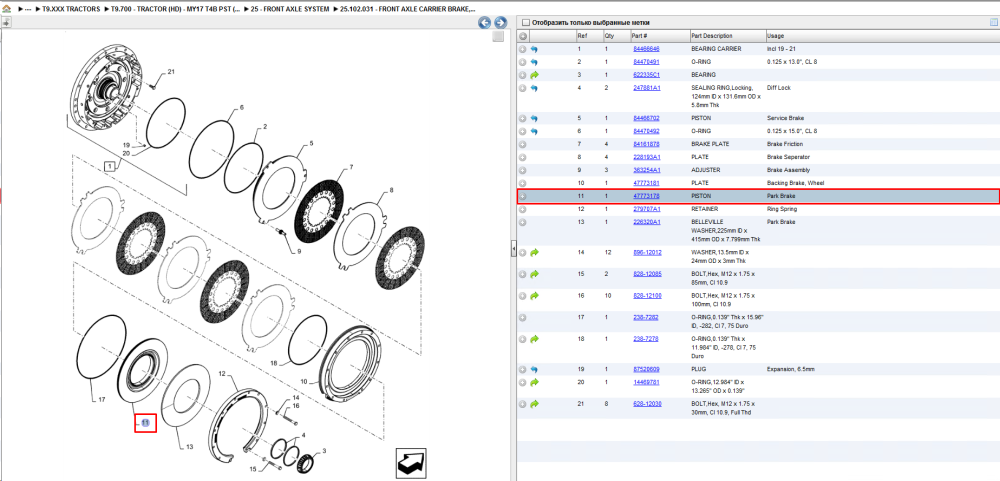The width and height of the screenshot is (1000, 481).
Task: Sort by Ref column header
Action: coord(589,36)
